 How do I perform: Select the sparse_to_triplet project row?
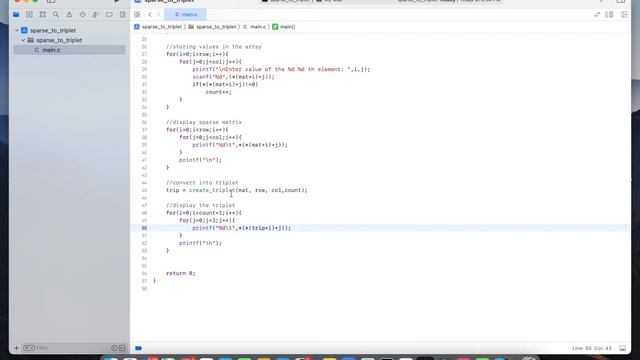[x=69, y=30]
